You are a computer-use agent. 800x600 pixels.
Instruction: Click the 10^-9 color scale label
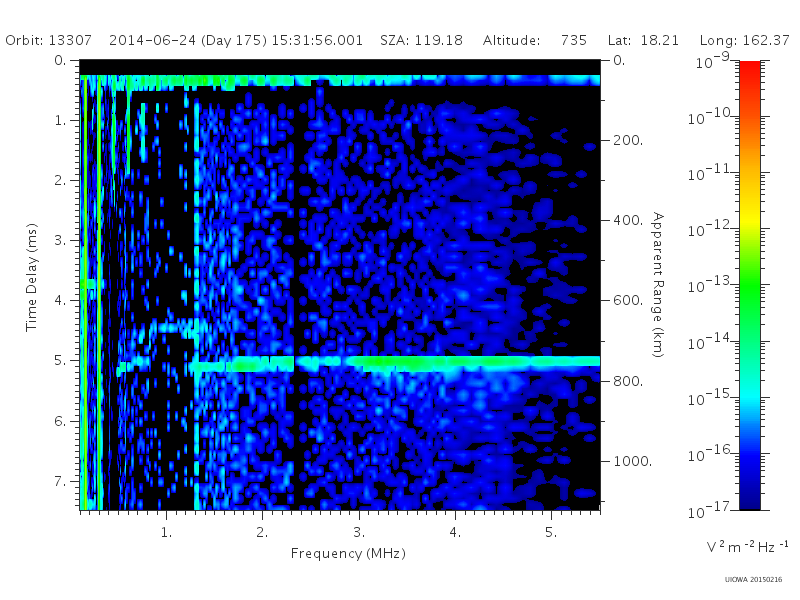tap(712, 61)
